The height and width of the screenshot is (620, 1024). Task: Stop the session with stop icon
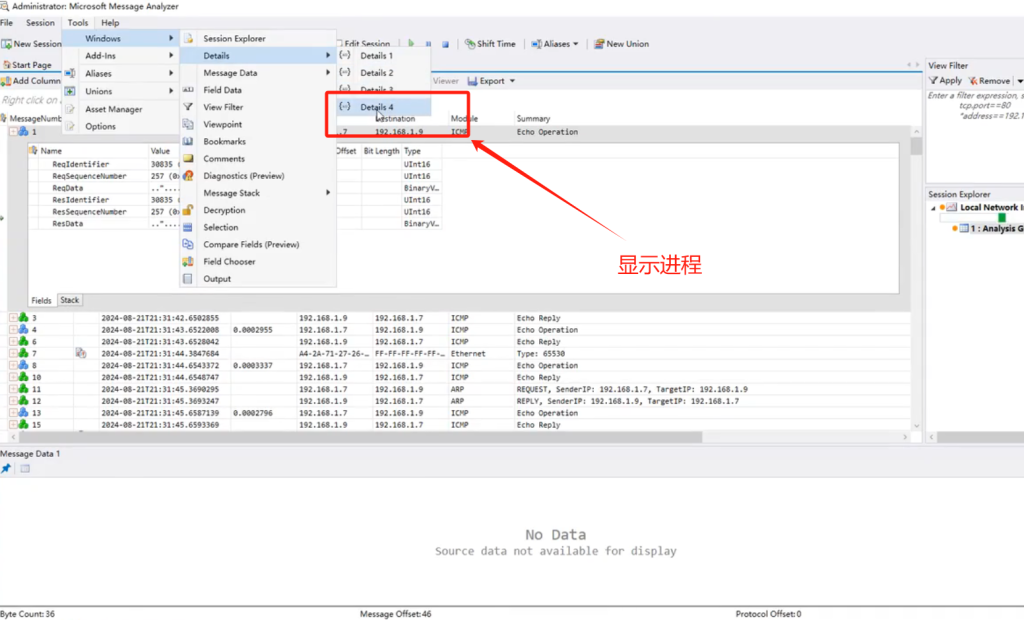click(445, 44)
